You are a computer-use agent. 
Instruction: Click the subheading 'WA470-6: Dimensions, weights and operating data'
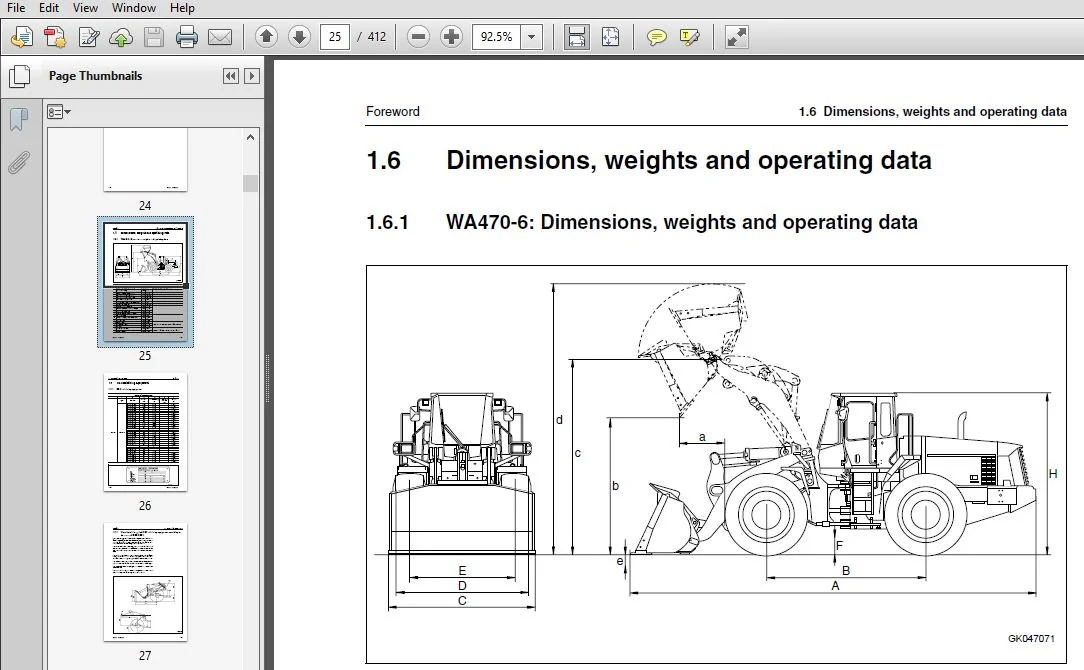(x=682, y=222)
